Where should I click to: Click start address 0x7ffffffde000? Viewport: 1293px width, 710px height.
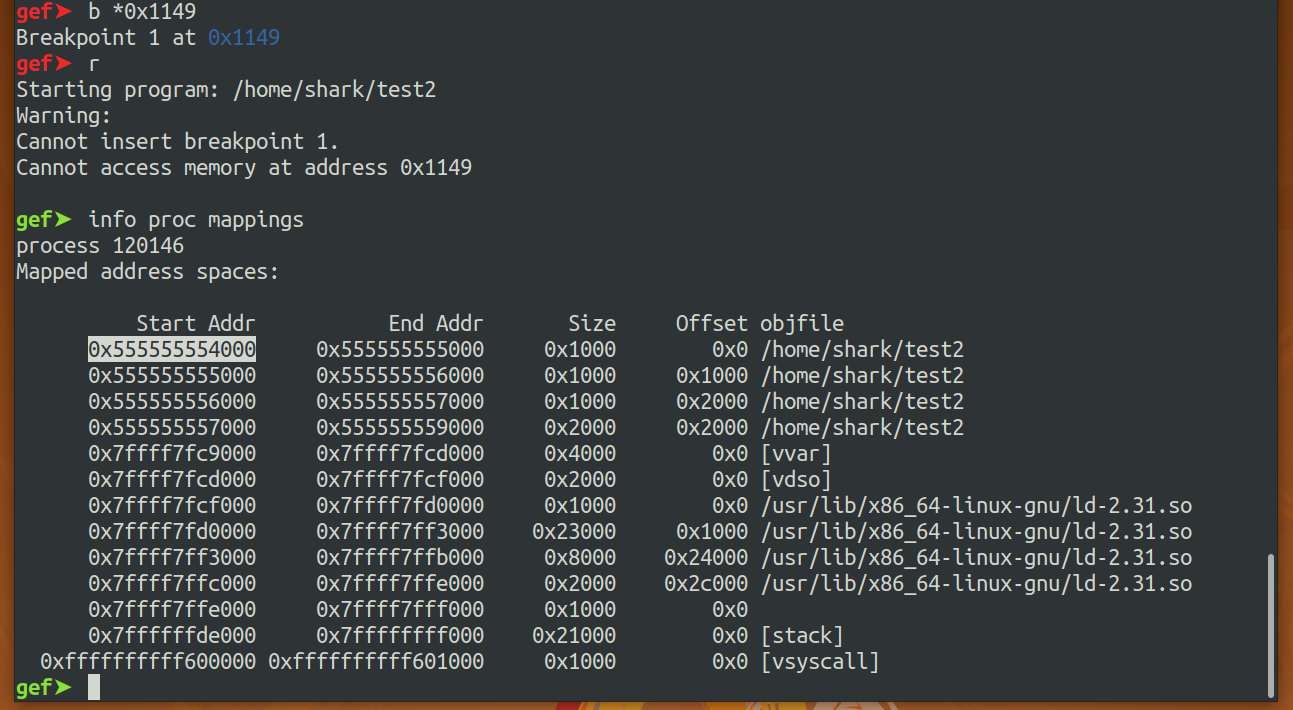pos(172,636)
